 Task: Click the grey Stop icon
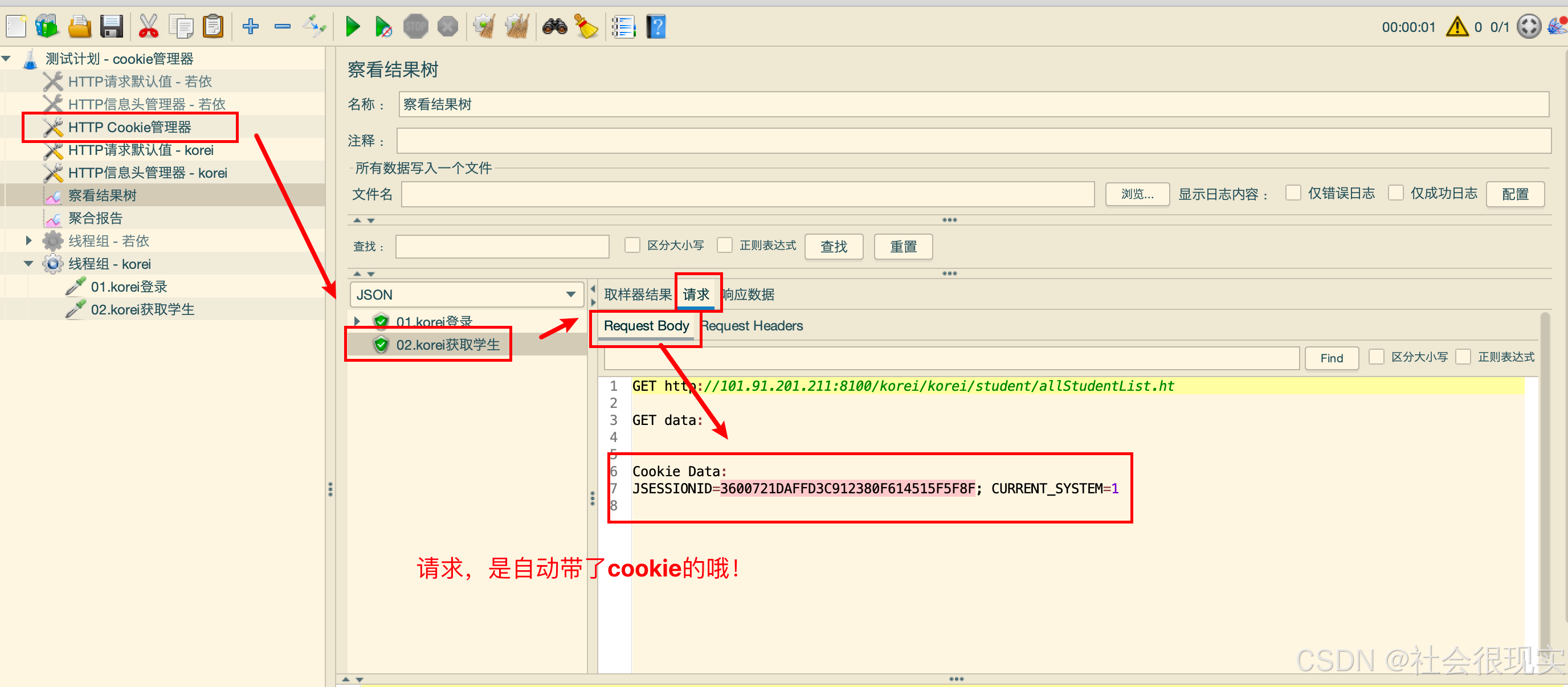[416, 27]
